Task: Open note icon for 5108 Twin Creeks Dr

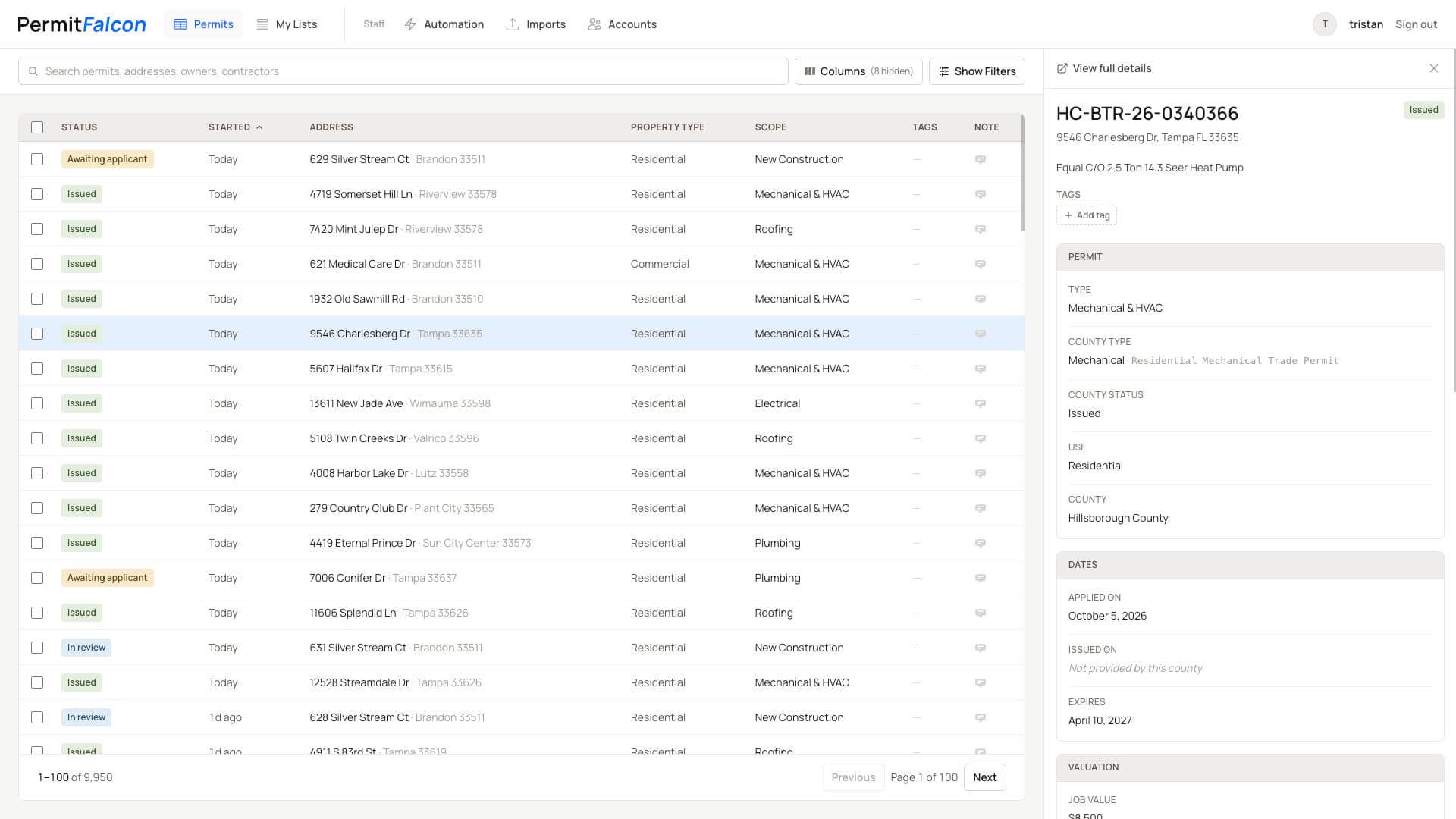Action: click(x=980, y=438)
